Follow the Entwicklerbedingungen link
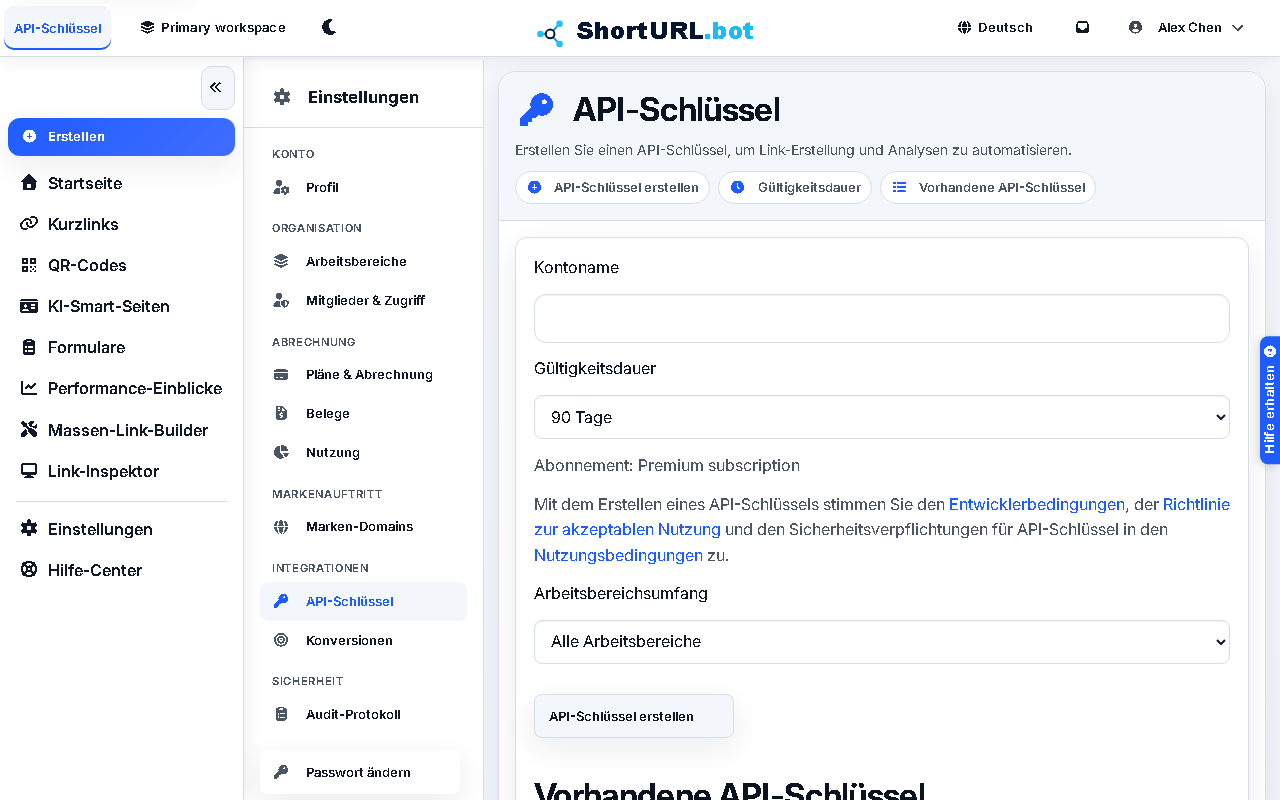This screenshot has width=1280, height=800. point(1037,504)
